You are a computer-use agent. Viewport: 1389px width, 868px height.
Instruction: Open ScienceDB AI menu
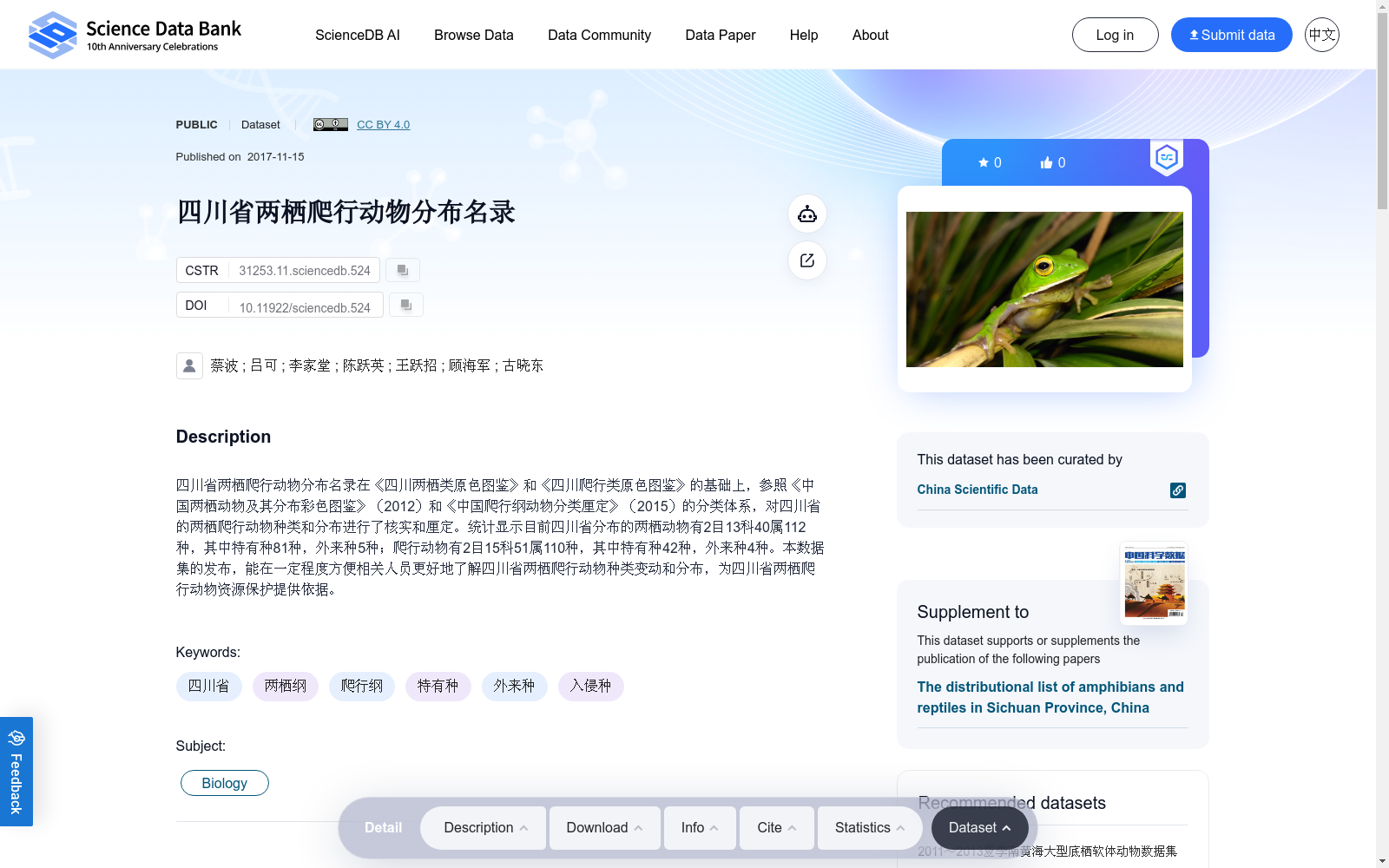pos(358,35)
